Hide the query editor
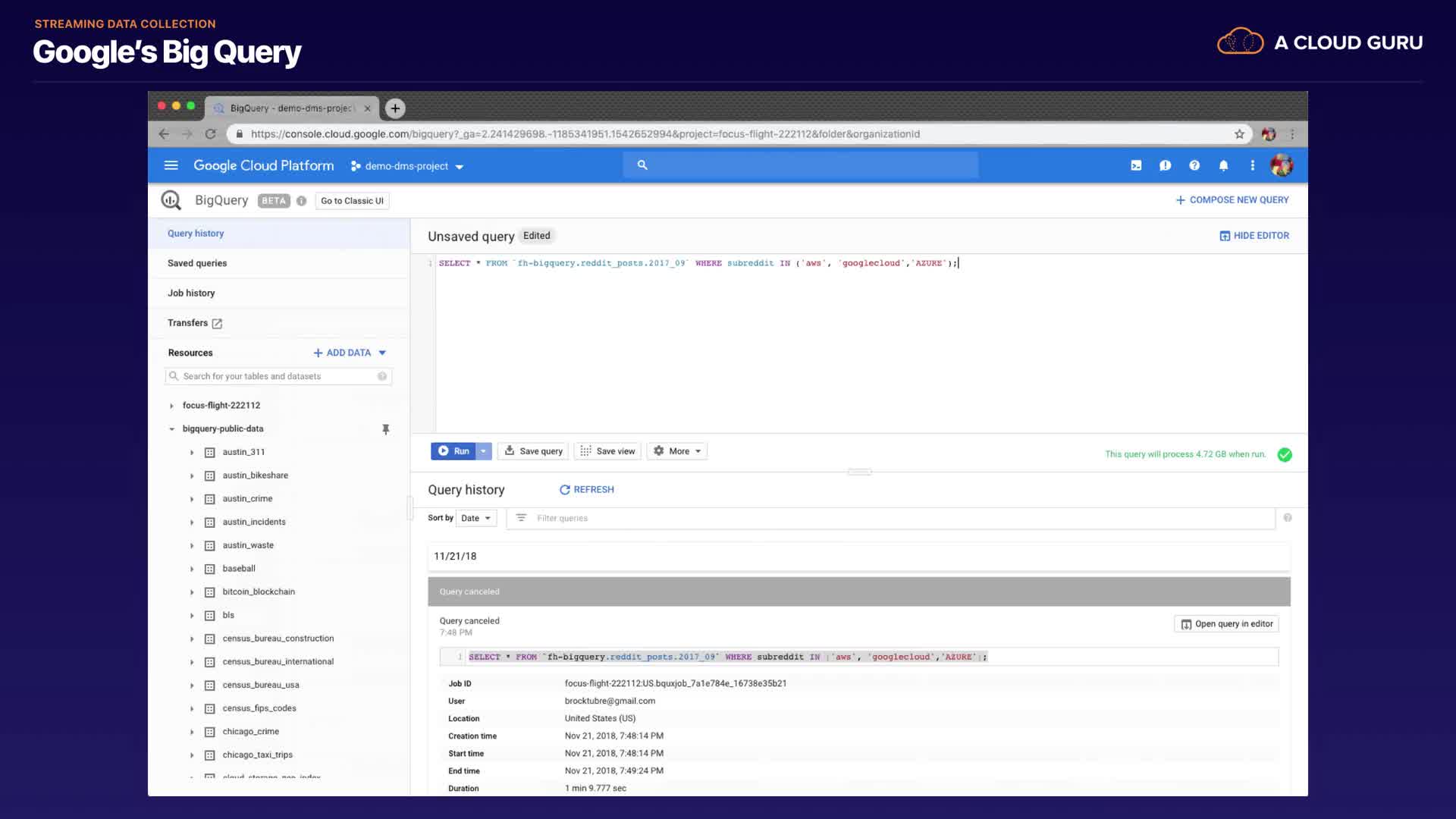1456x819 pixels. (1254, 236)
